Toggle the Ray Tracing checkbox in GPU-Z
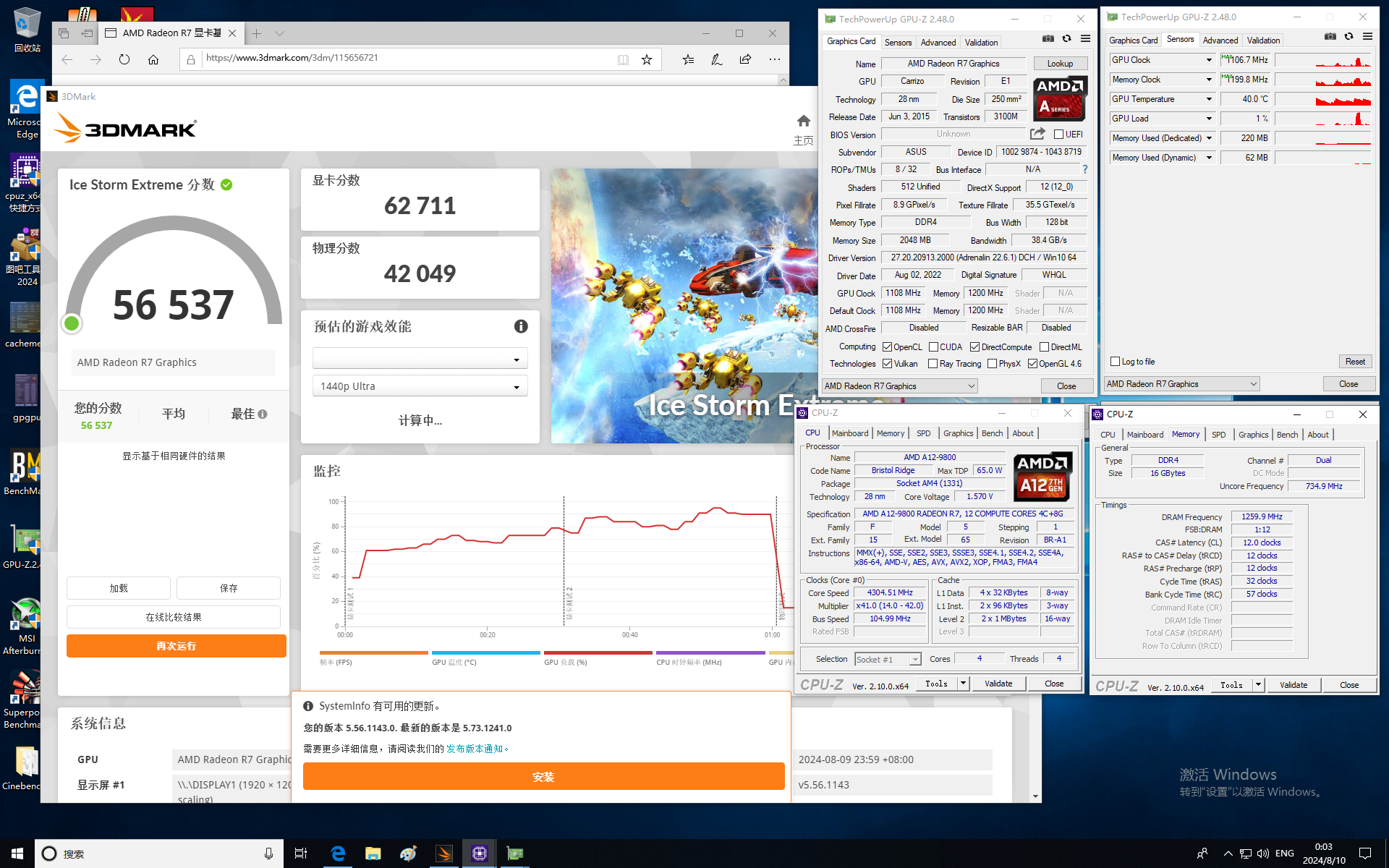This screenshot has height=868, width=1389. click(x=933, y=364)
